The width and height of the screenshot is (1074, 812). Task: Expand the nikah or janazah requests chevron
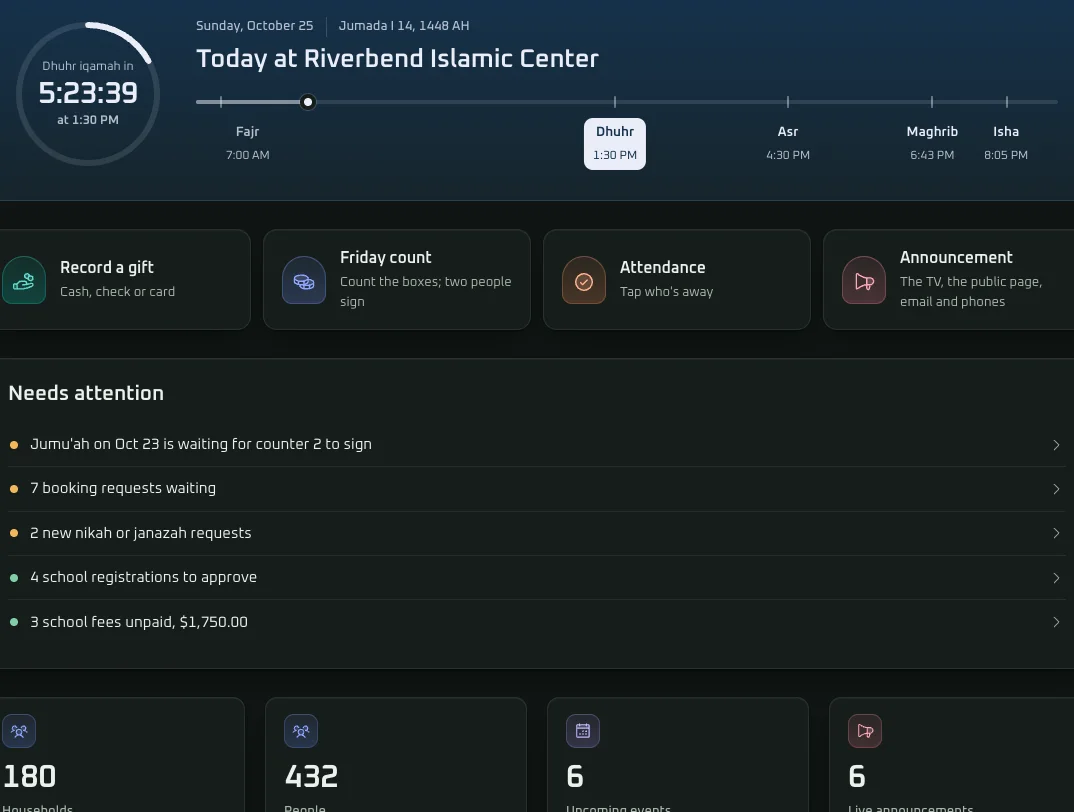tap(1056, 533)
